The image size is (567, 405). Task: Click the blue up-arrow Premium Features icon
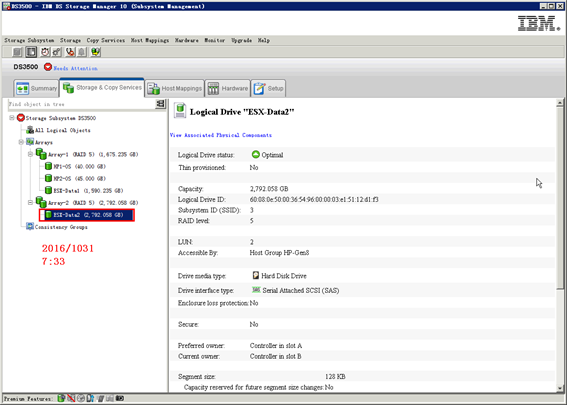[90, 398]
